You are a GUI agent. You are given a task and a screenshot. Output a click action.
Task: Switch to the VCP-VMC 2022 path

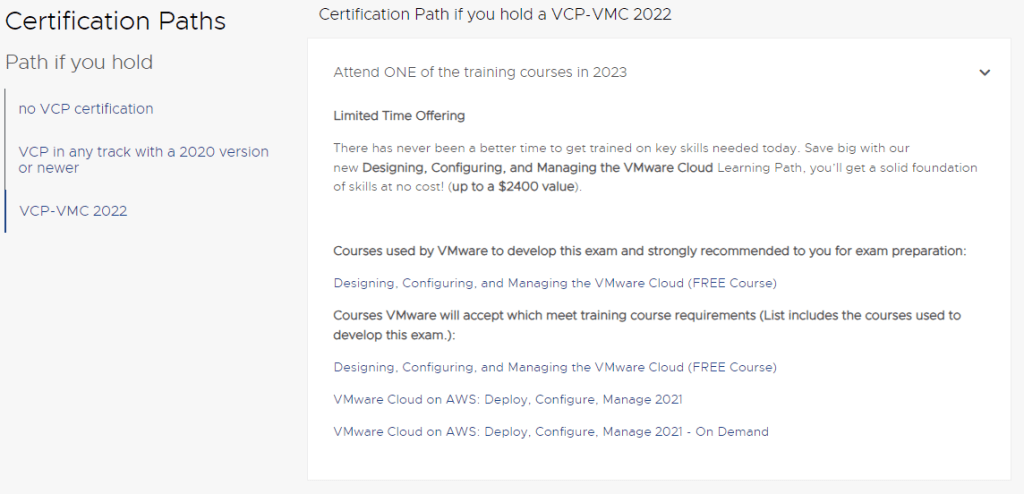73,211
